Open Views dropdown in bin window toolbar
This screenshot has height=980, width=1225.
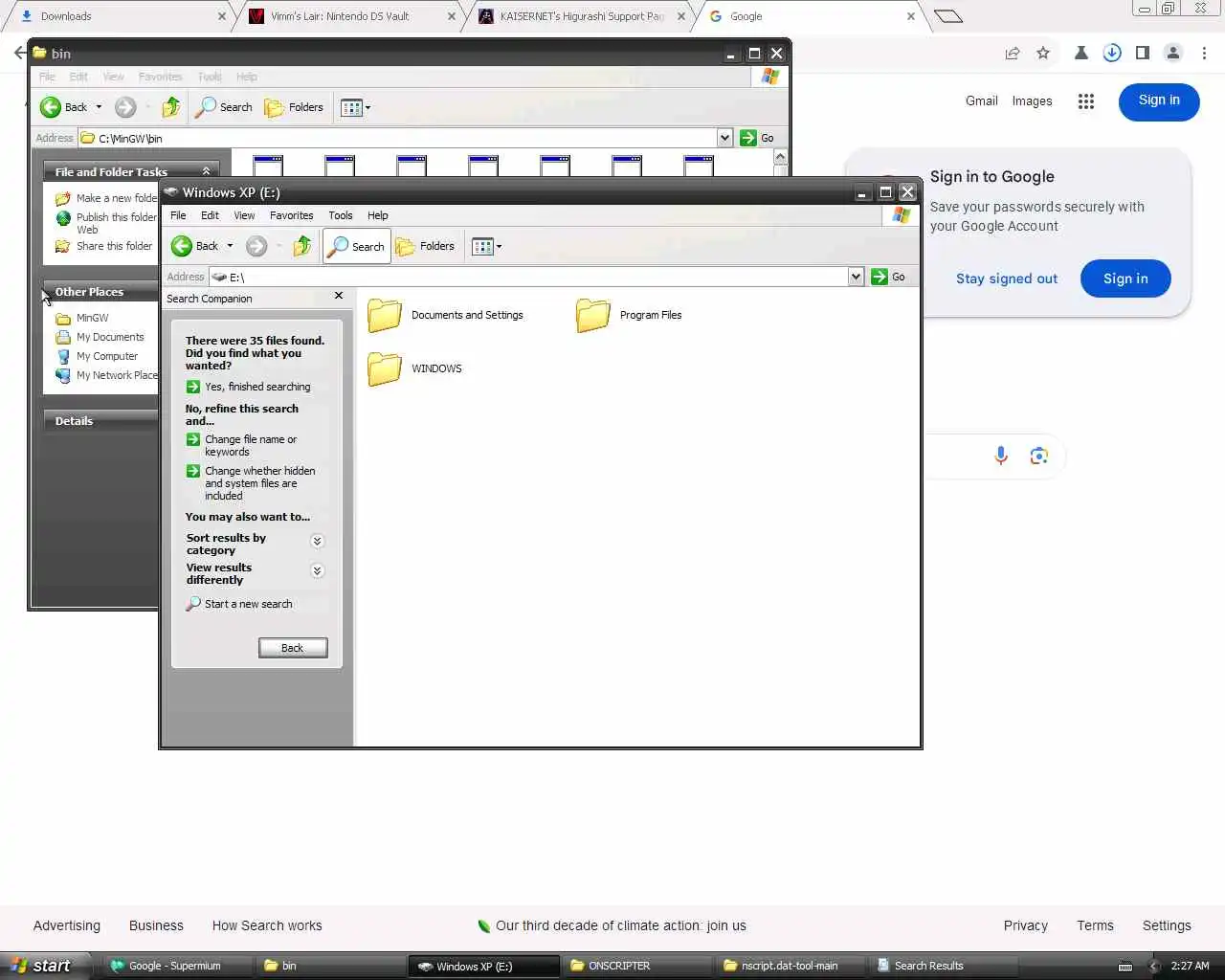point(356,107)
